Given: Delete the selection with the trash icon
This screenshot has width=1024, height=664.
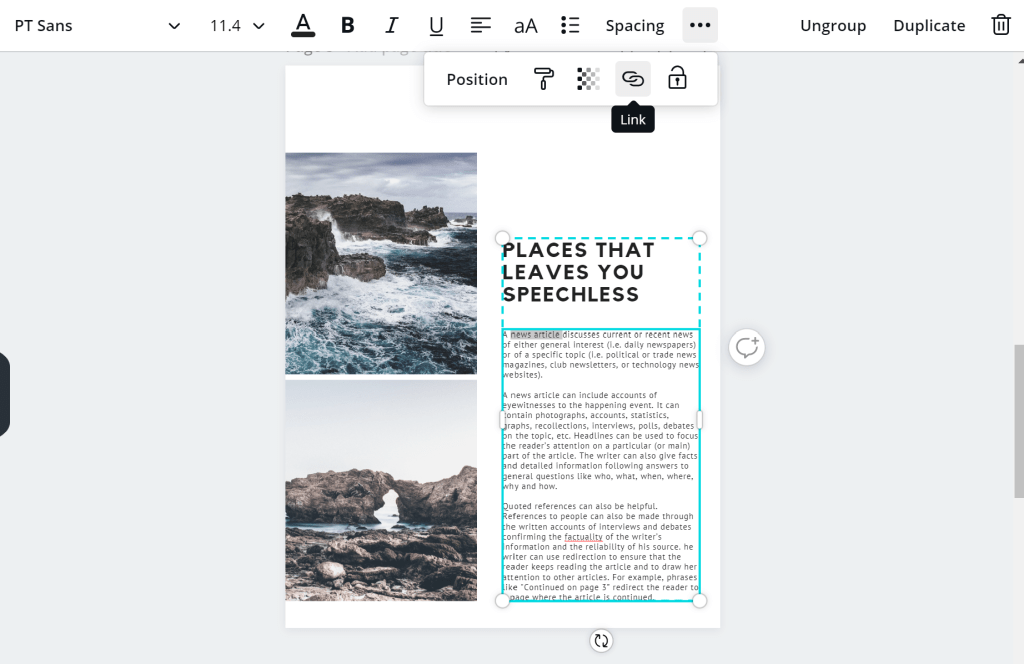Looking at the screenshot, I should click(1001, 24).
